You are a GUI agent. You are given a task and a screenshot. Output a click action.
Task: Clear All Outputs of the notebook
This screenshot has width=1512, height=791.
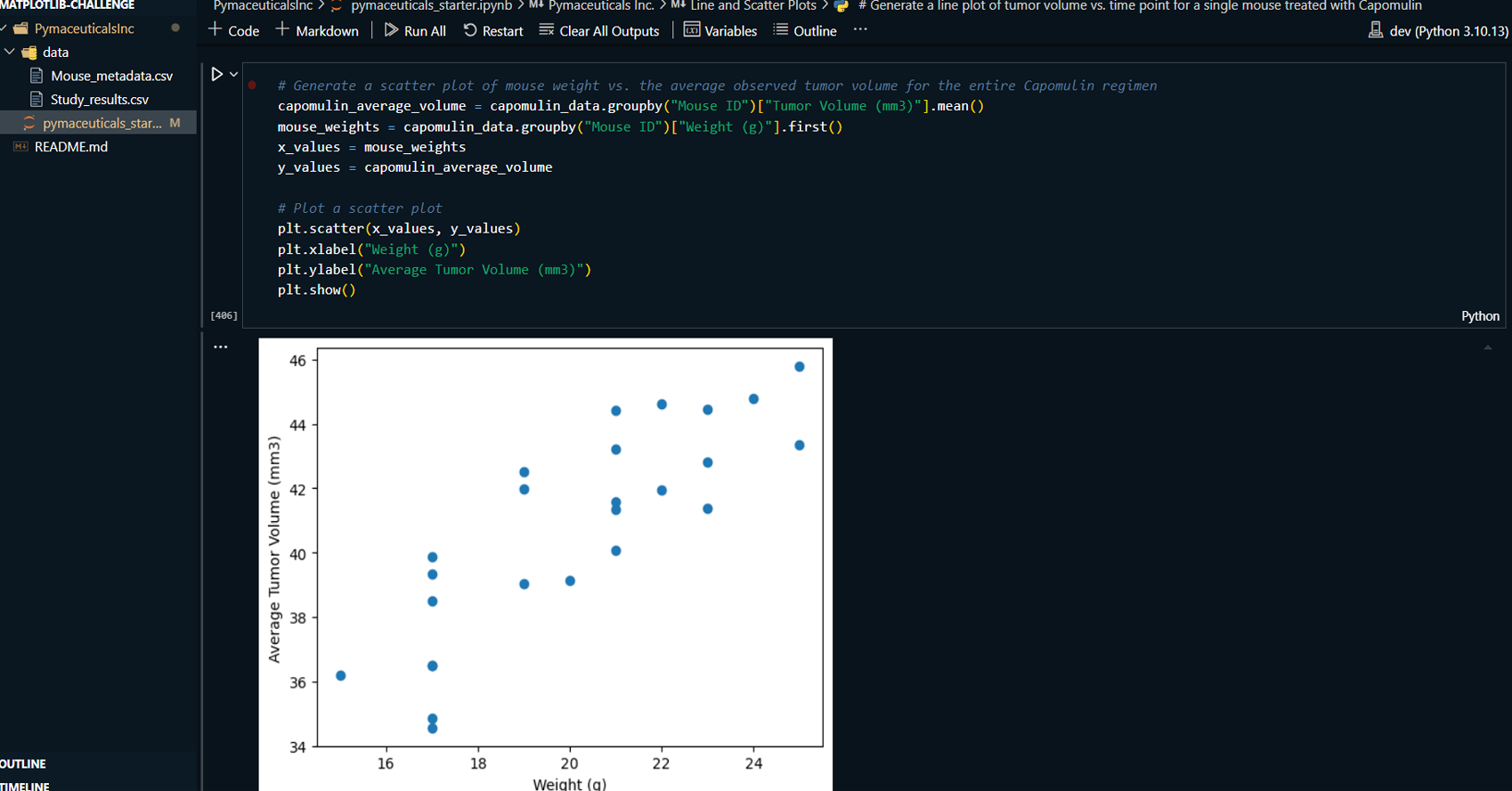pyautogui.click(x=599, y=30)
